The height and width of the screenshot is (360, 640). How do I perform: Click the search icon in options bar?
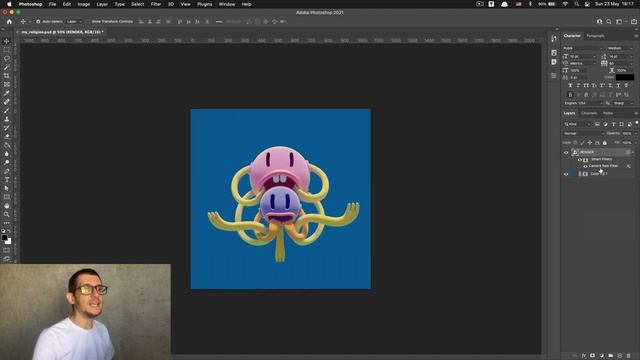pos(609,22)
